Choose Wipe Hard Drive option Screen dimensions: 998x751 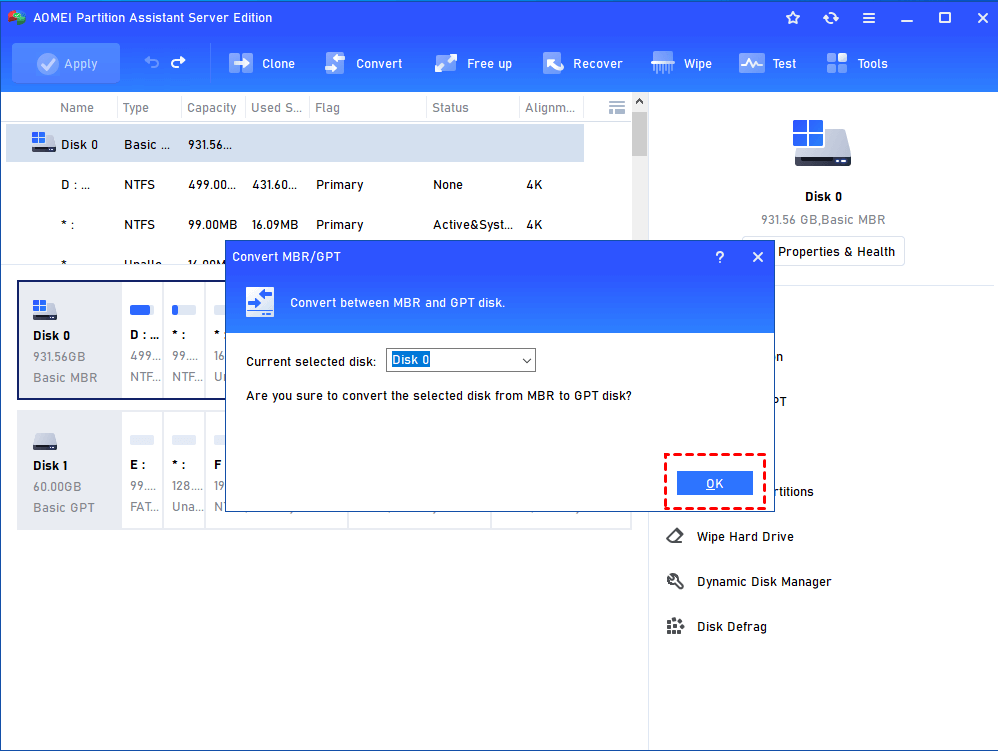pos(745,537)
